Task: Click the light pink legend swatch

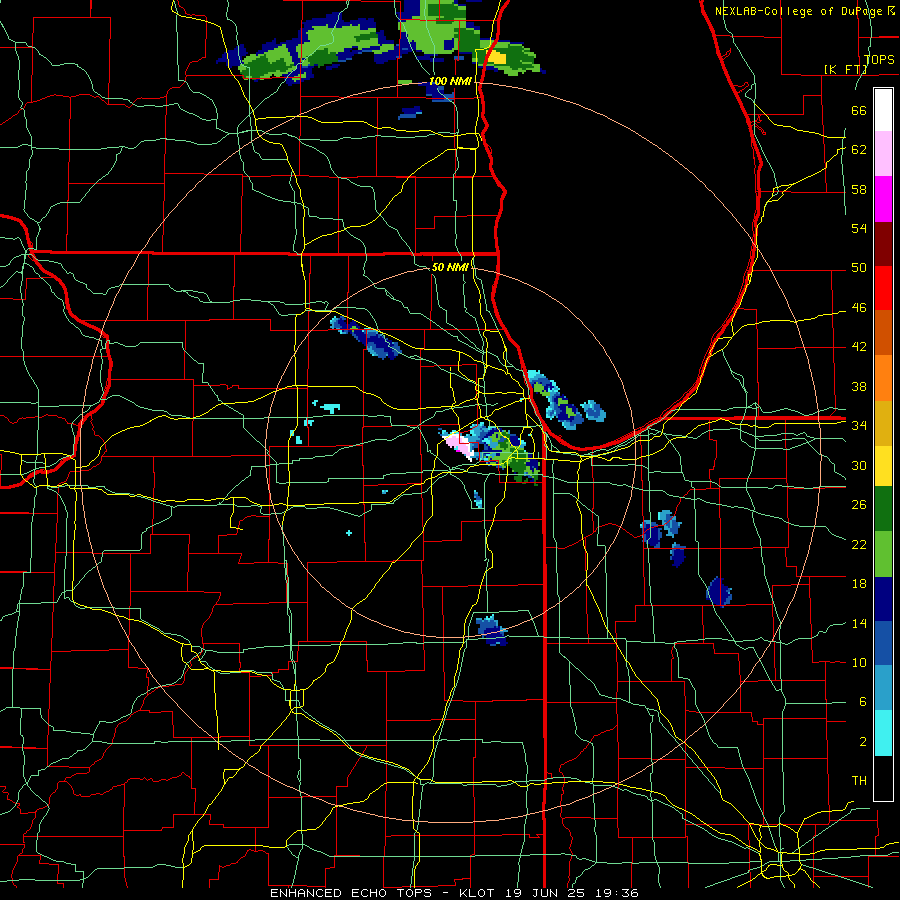Action: pyautogui.click(x=883, y=154)
